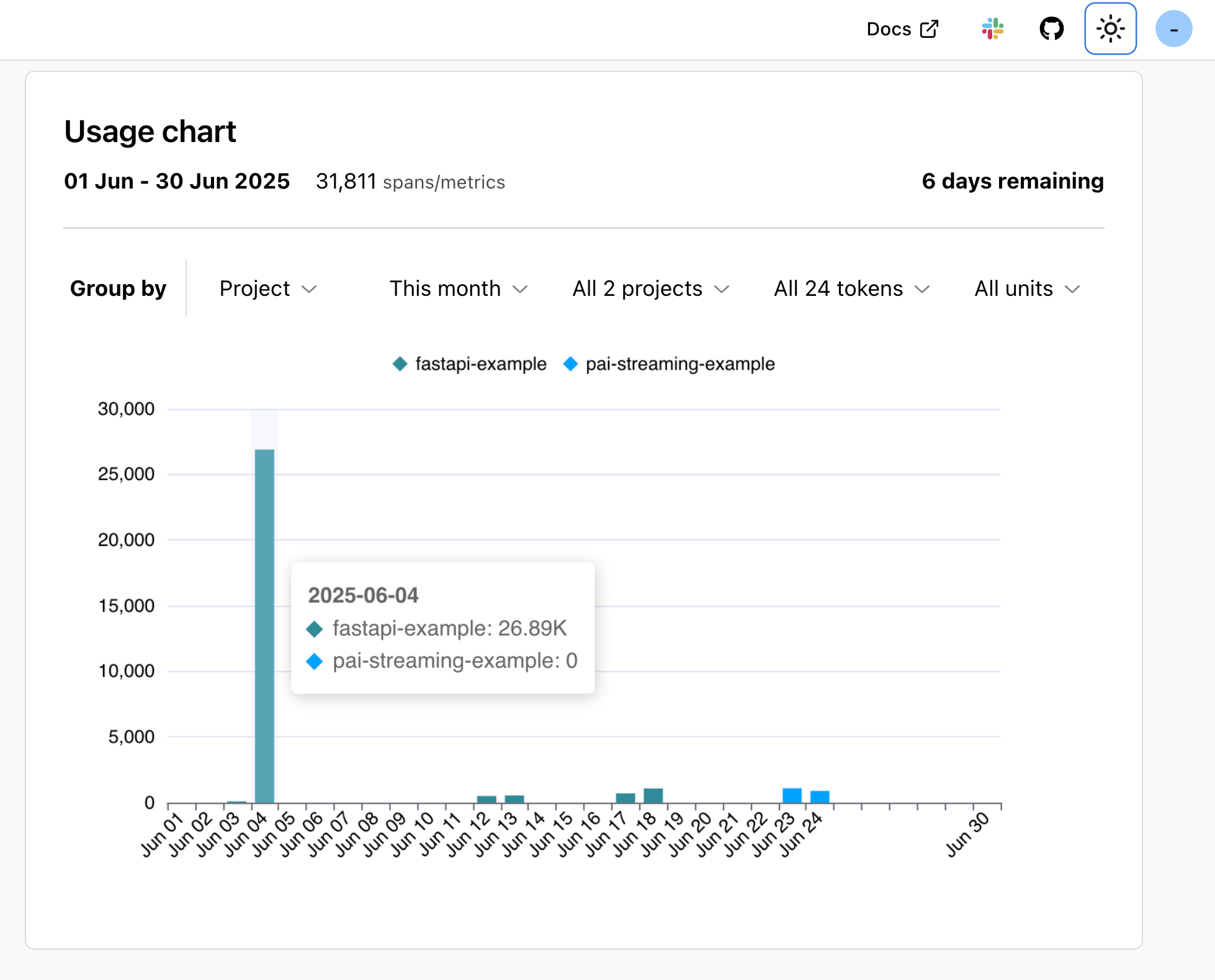Click the Jun 23 pai-streaming bar

coord(792,796)
